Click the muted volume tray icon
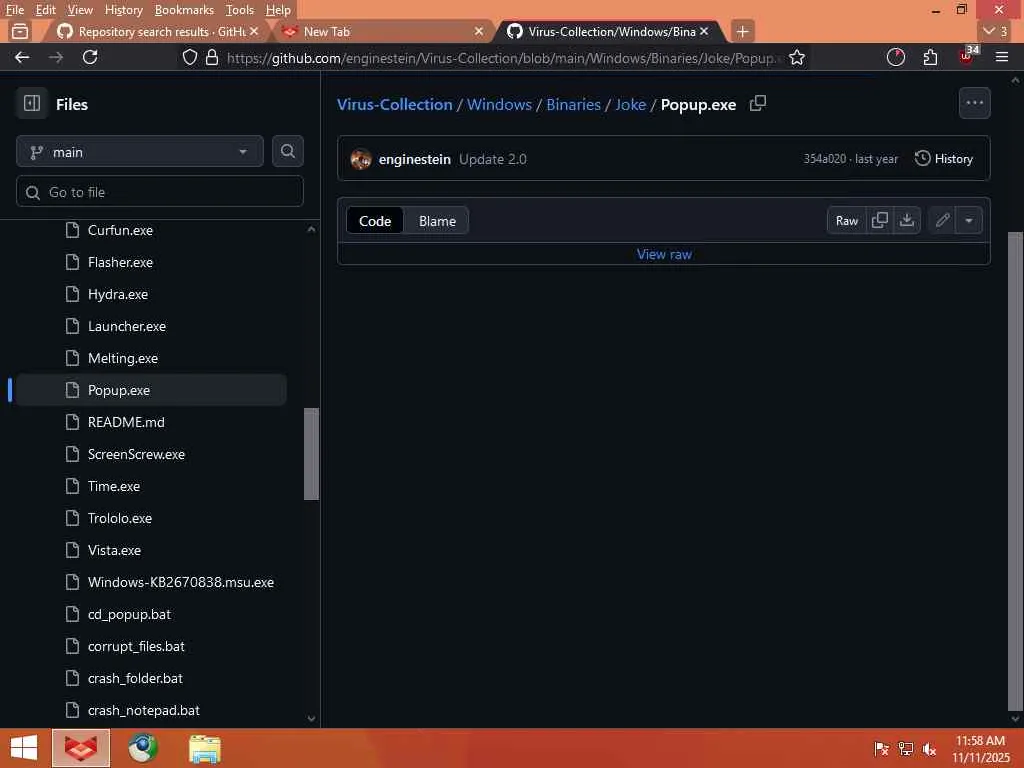The width and height of the screenshot is (1024, 768). point(929,749)
